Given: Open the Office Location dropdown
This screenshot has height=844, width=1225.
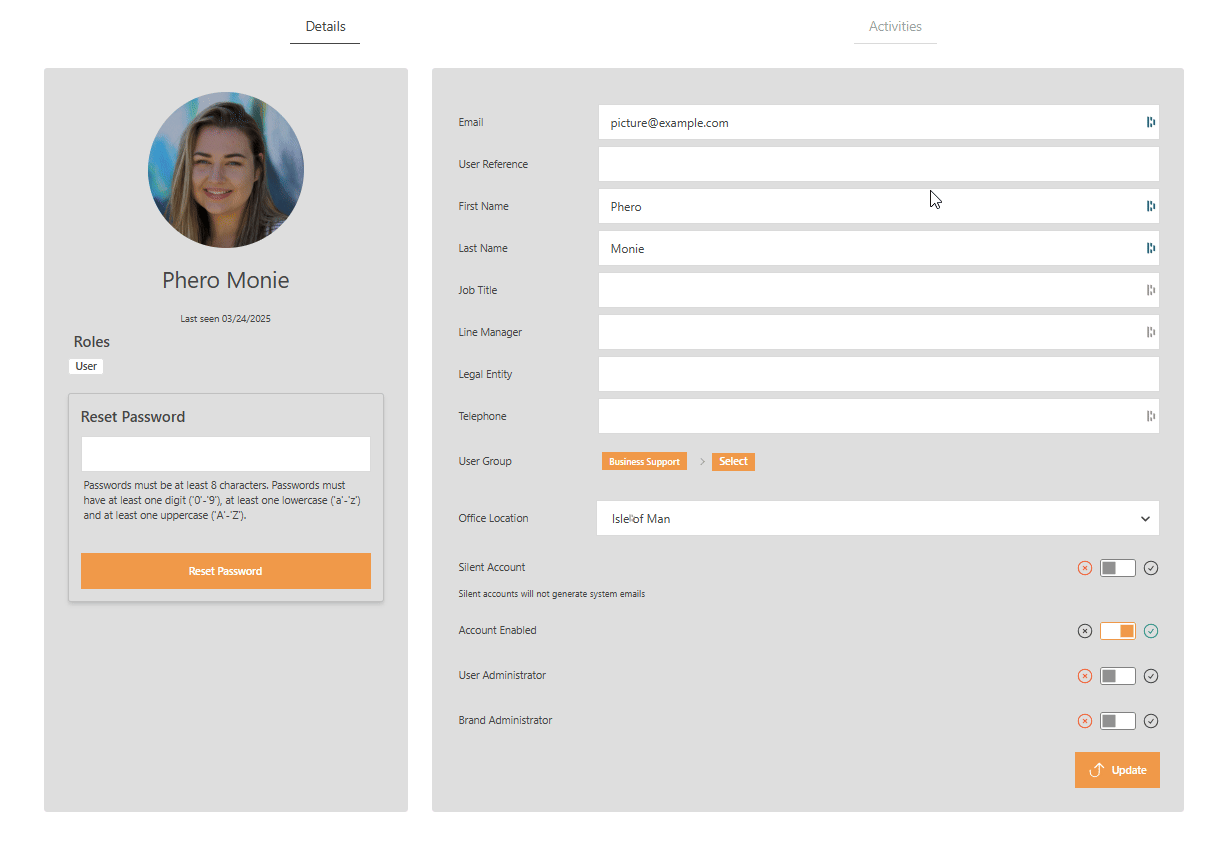Looking at the screenshot, I should (1145, 518).
